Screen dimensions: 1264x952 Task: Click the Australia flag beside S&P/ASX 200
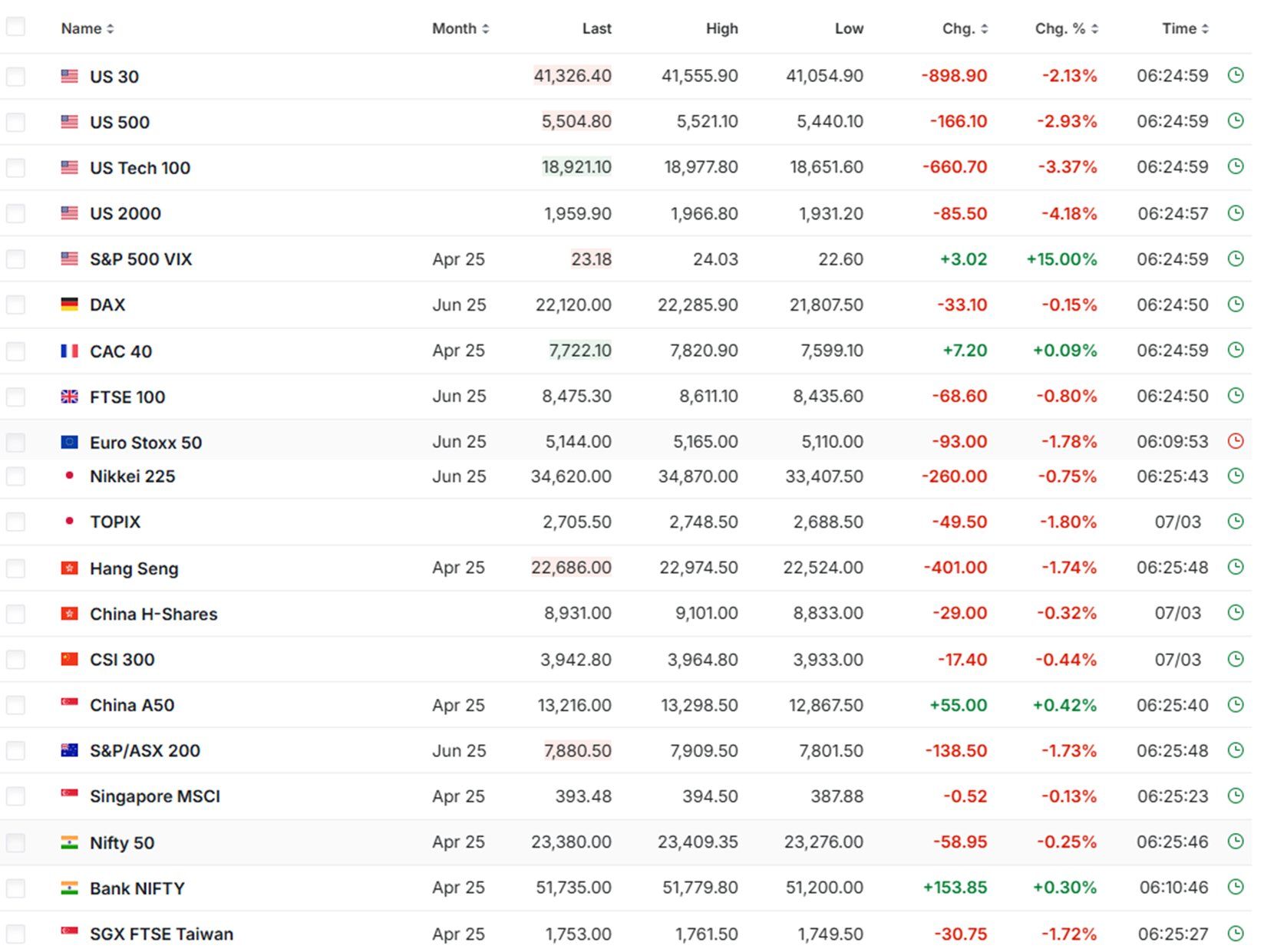point(69,750)
